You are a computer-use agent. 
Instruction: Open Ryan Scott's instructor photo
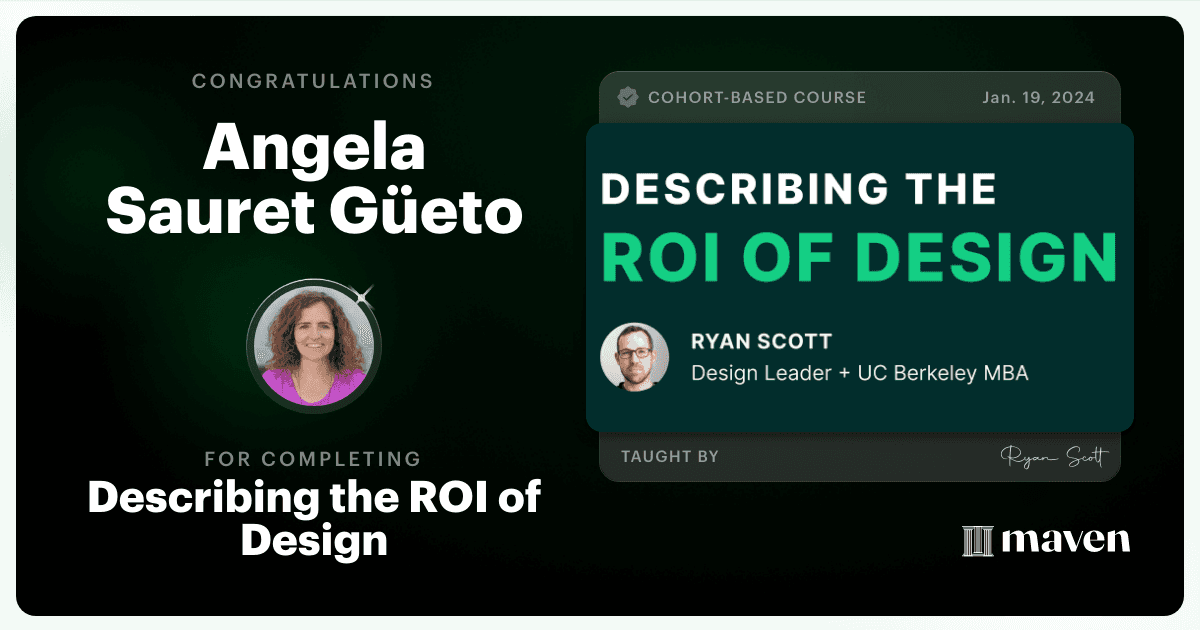[634, 357]
